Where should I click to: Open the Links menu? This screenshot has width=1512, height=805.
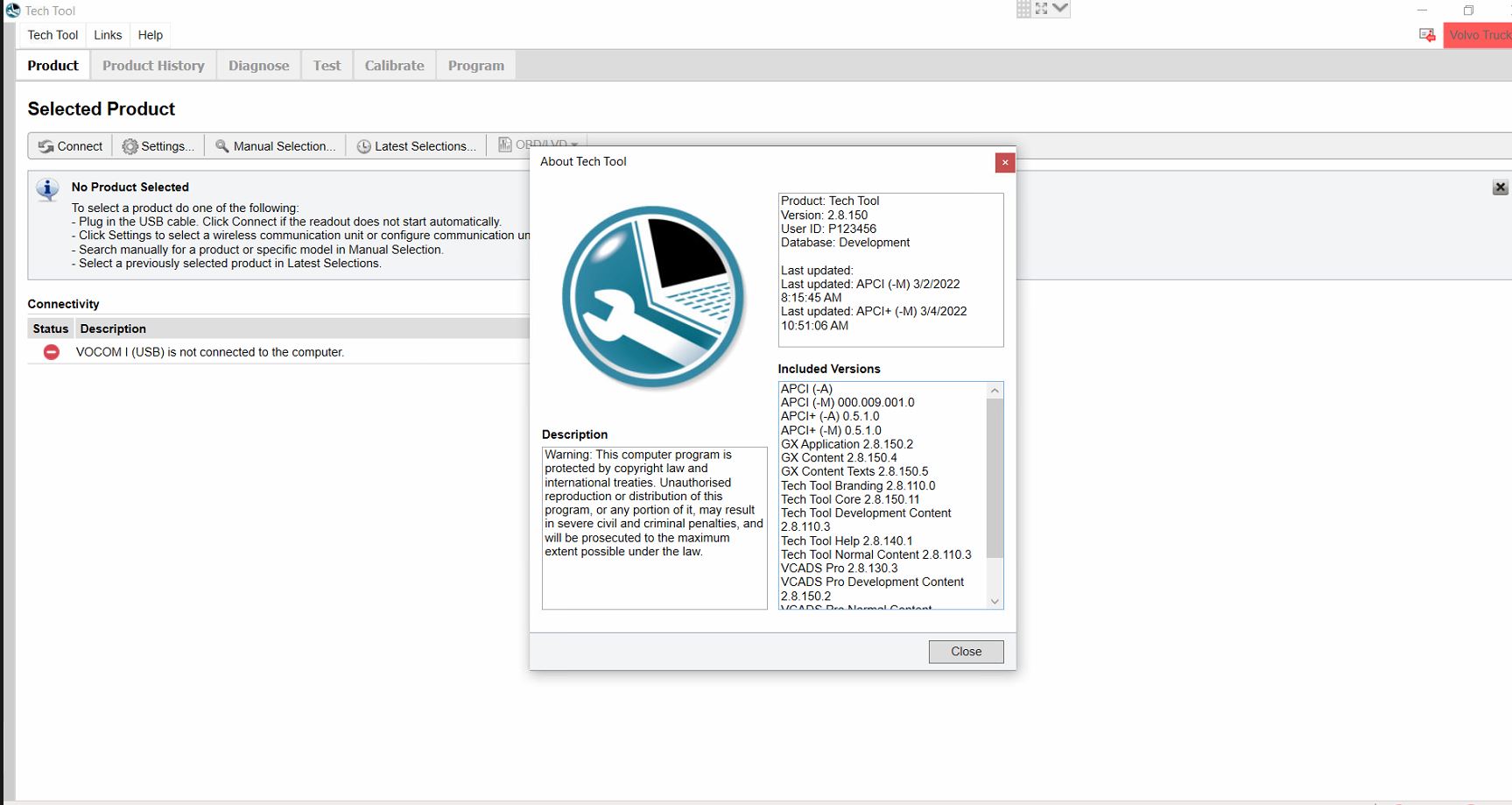click(x=108, y=35)
